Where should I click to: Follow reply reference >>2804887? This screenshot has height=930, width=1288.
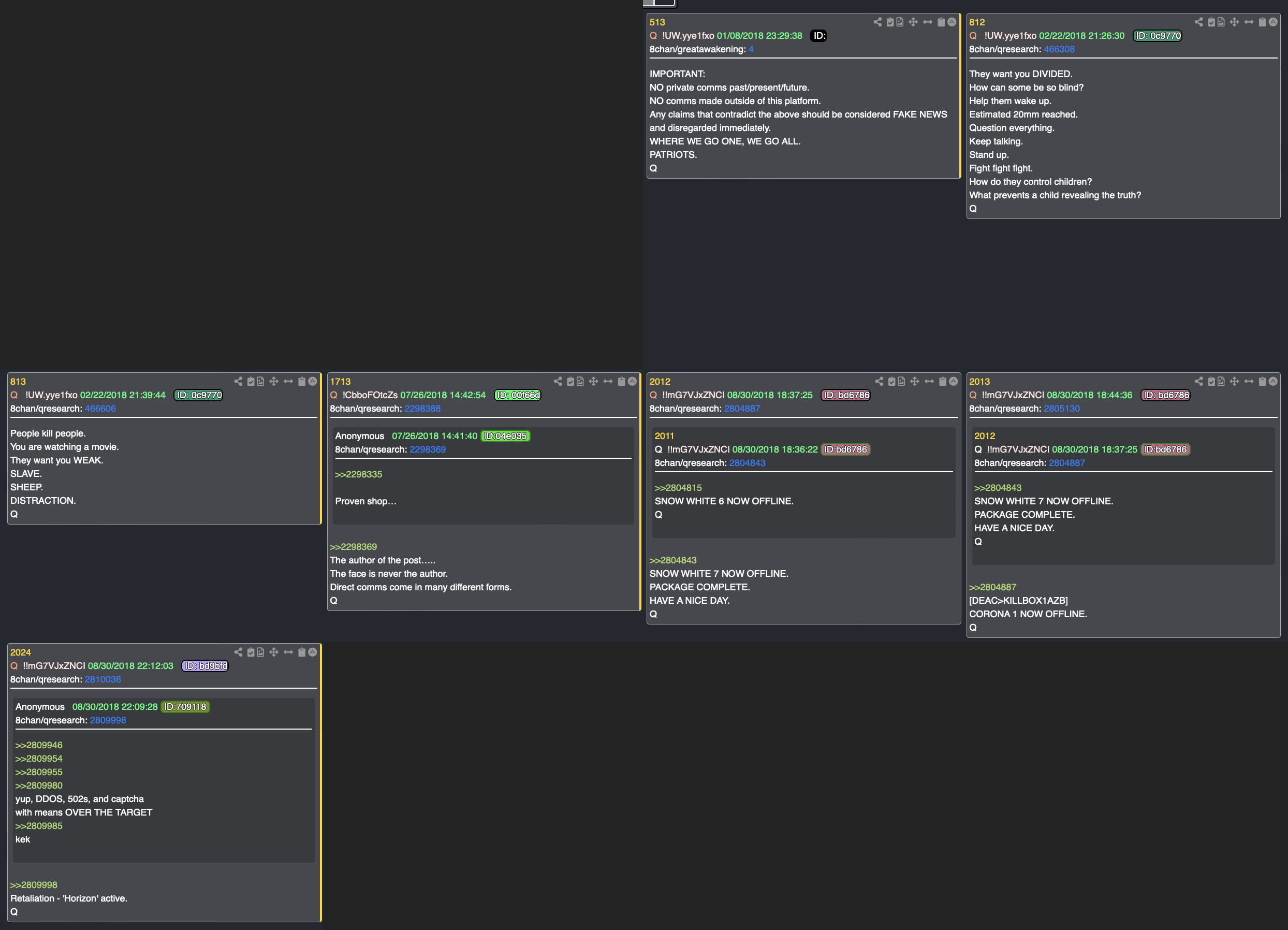[x=992, y=587]
